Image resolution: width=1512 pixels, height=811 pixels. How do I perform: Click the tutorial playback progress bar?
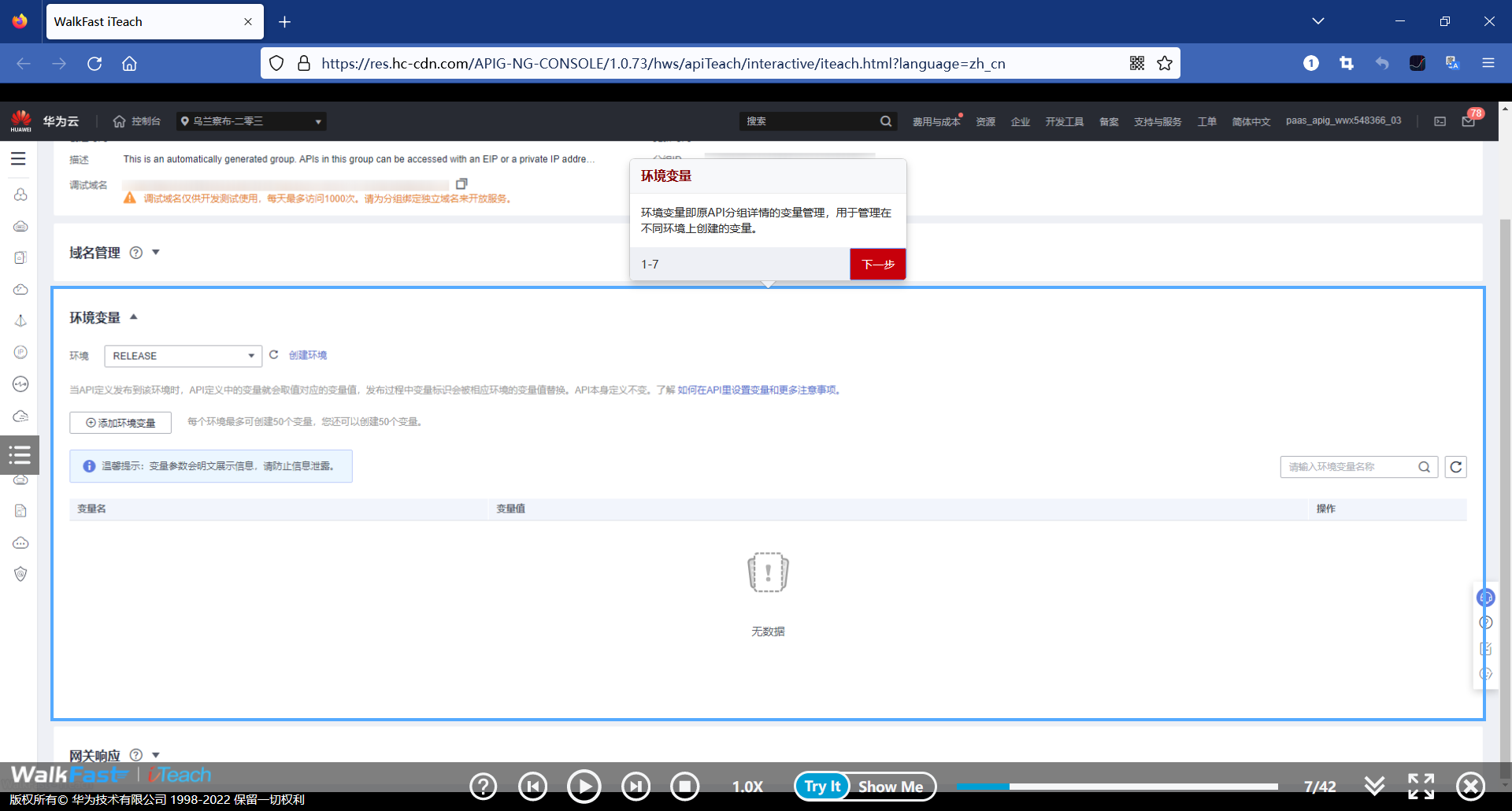(1117, 786)
